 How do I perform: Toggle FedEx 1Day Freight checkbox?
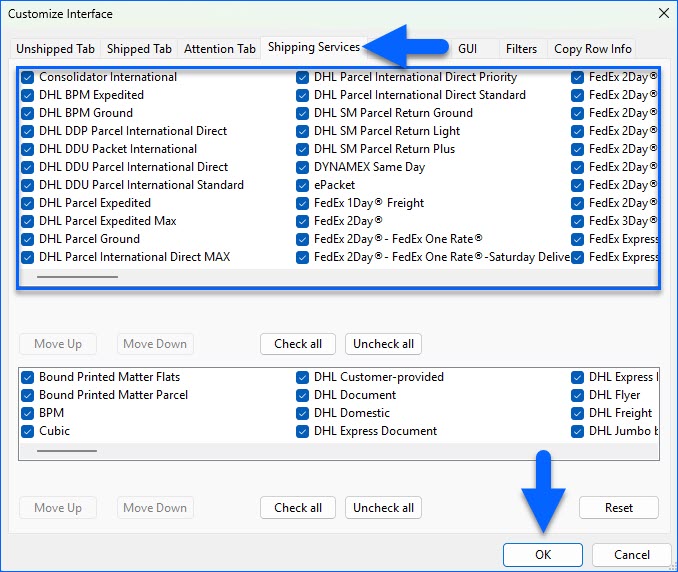coord(303,203)
